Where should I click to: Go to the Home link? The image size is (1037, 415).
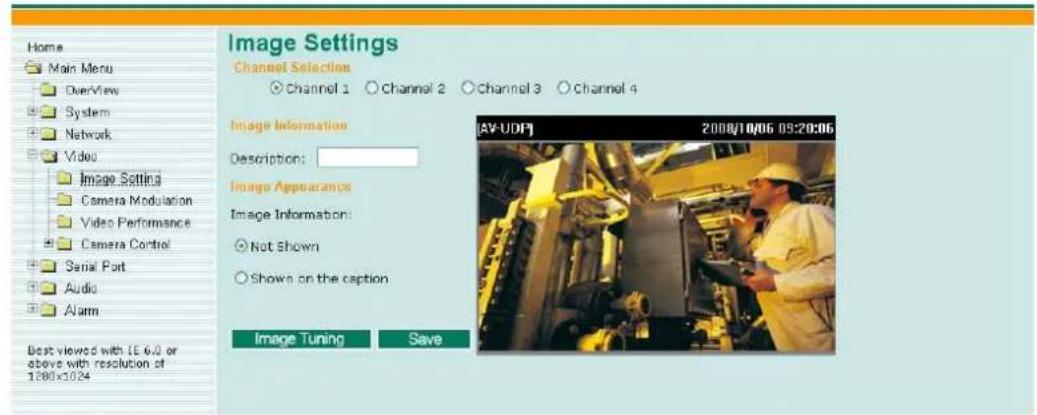pos(45,48)
